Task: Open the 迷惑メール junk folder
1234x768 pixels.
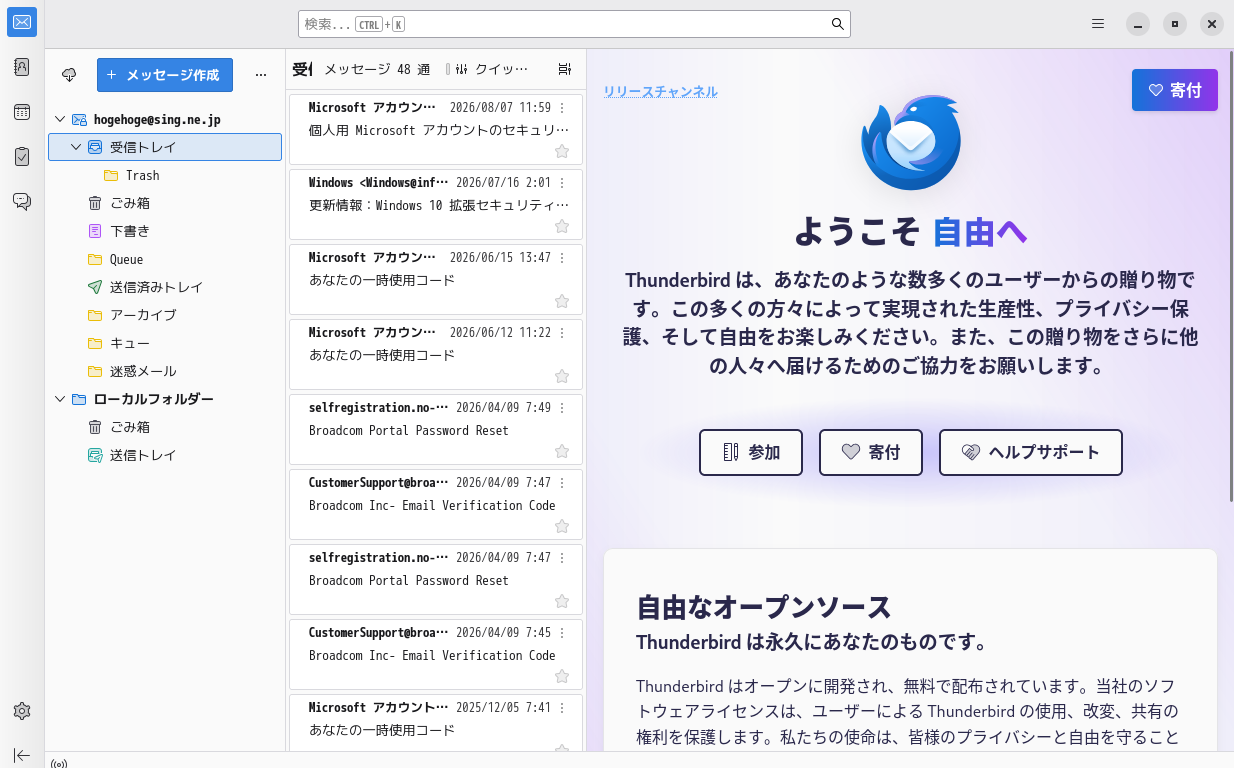Action: click(165, 371)
